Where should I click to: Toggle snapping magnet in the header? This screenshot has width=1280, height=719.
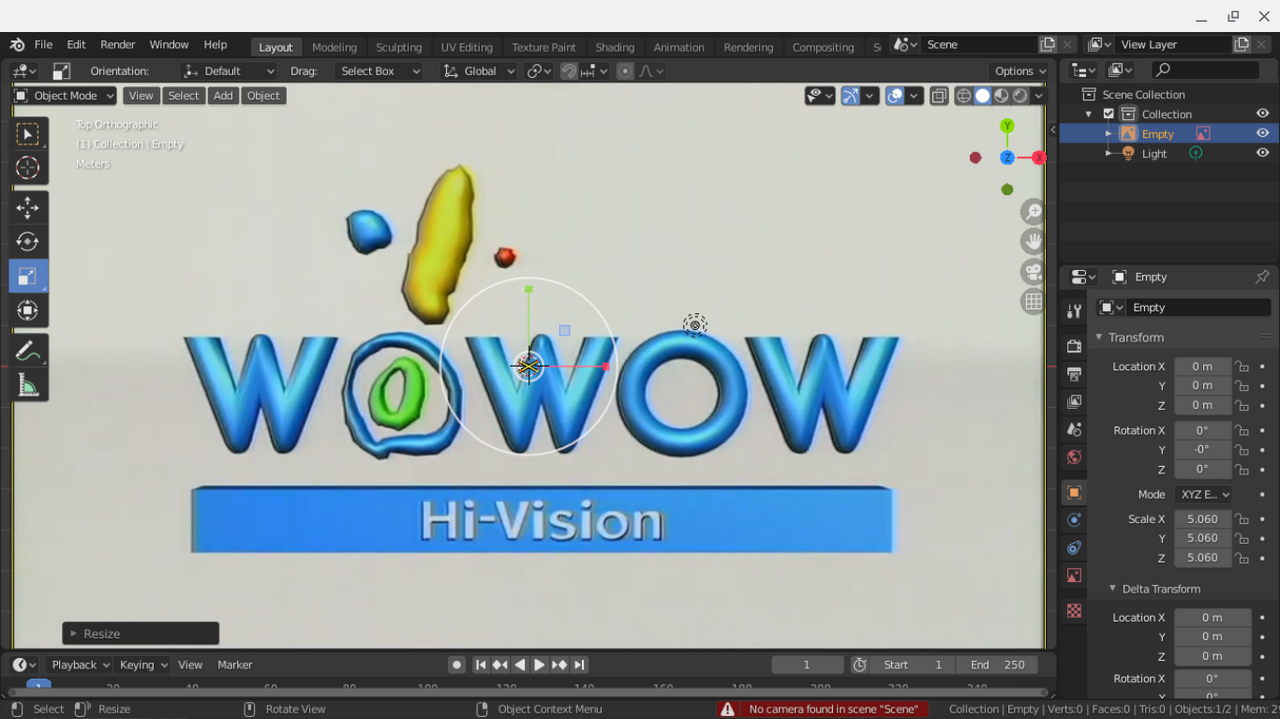(x=569, y=71)
